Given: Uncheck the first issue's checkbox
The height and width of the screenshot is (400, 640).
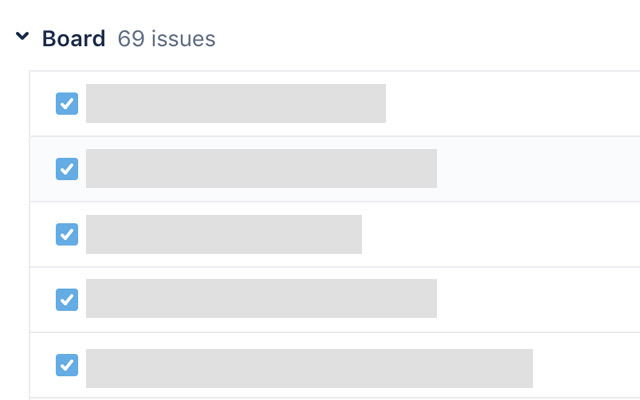Looking at the screenshot, I should [67, 104].
